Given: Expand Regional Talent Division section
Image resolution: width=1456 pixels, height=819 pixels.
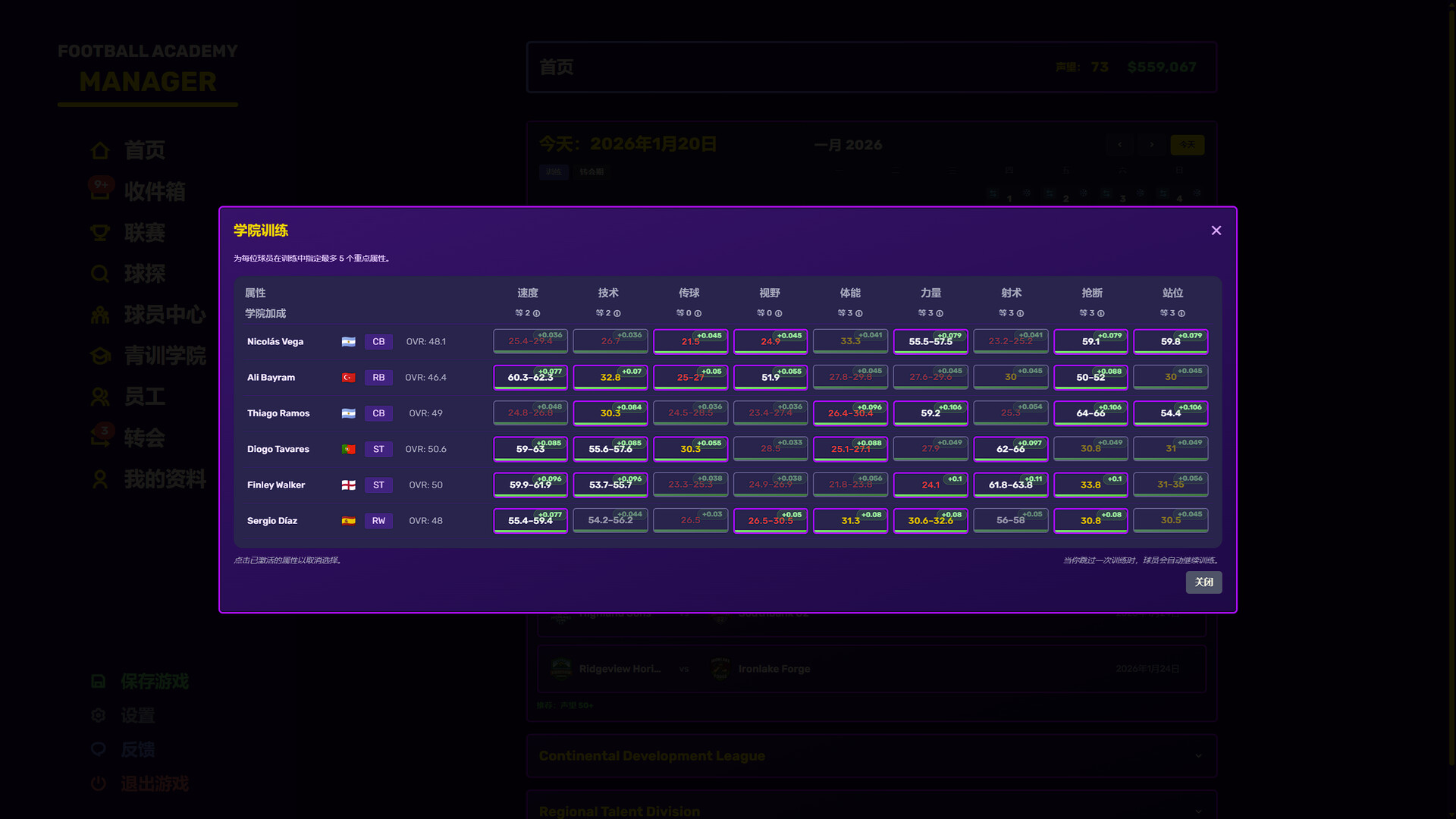Looking at the screenshot, I should (871, 811).
